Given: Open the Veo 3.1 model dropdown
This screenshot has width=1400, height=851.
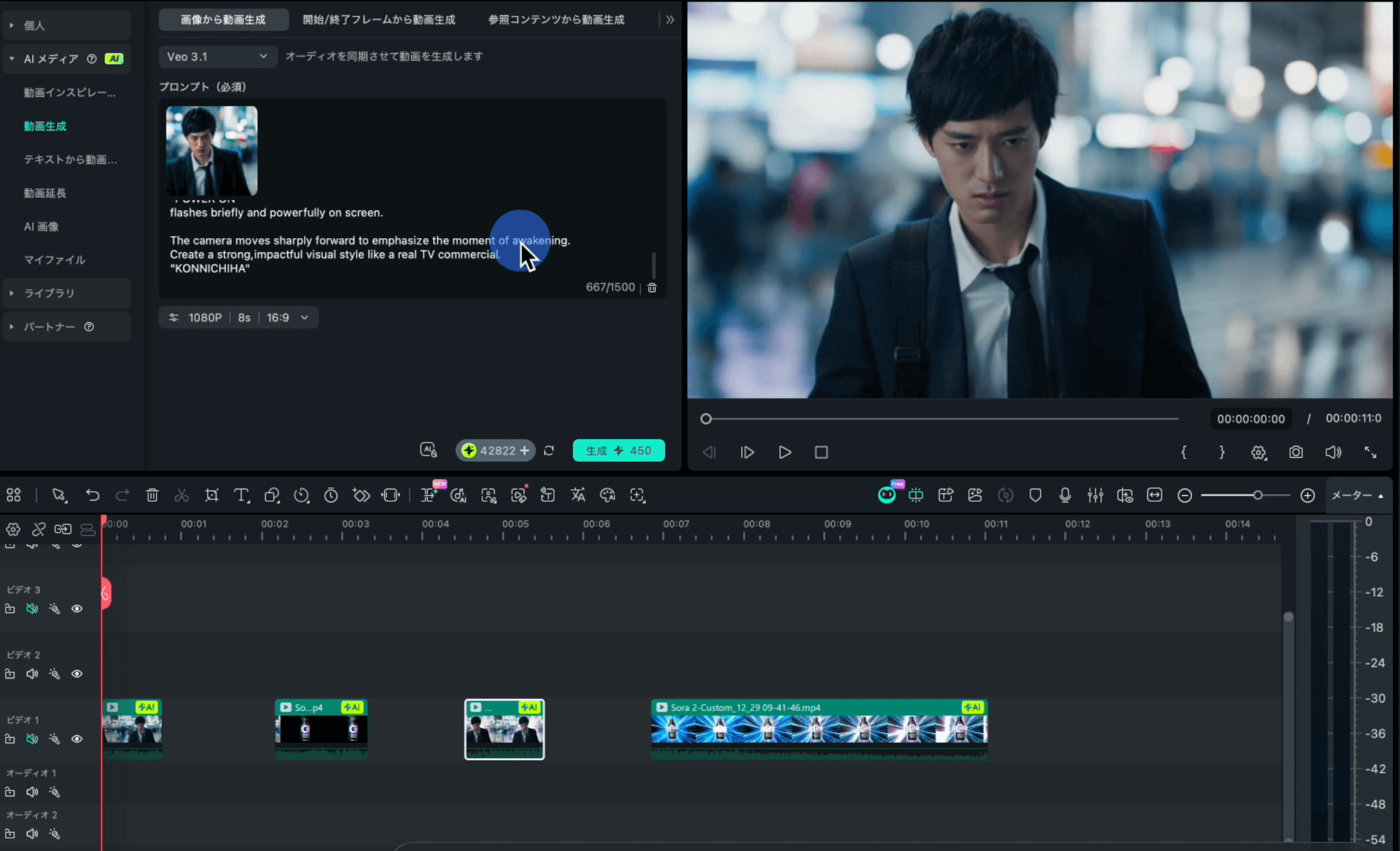Looking at the screenshot, I should coord(217,57).
